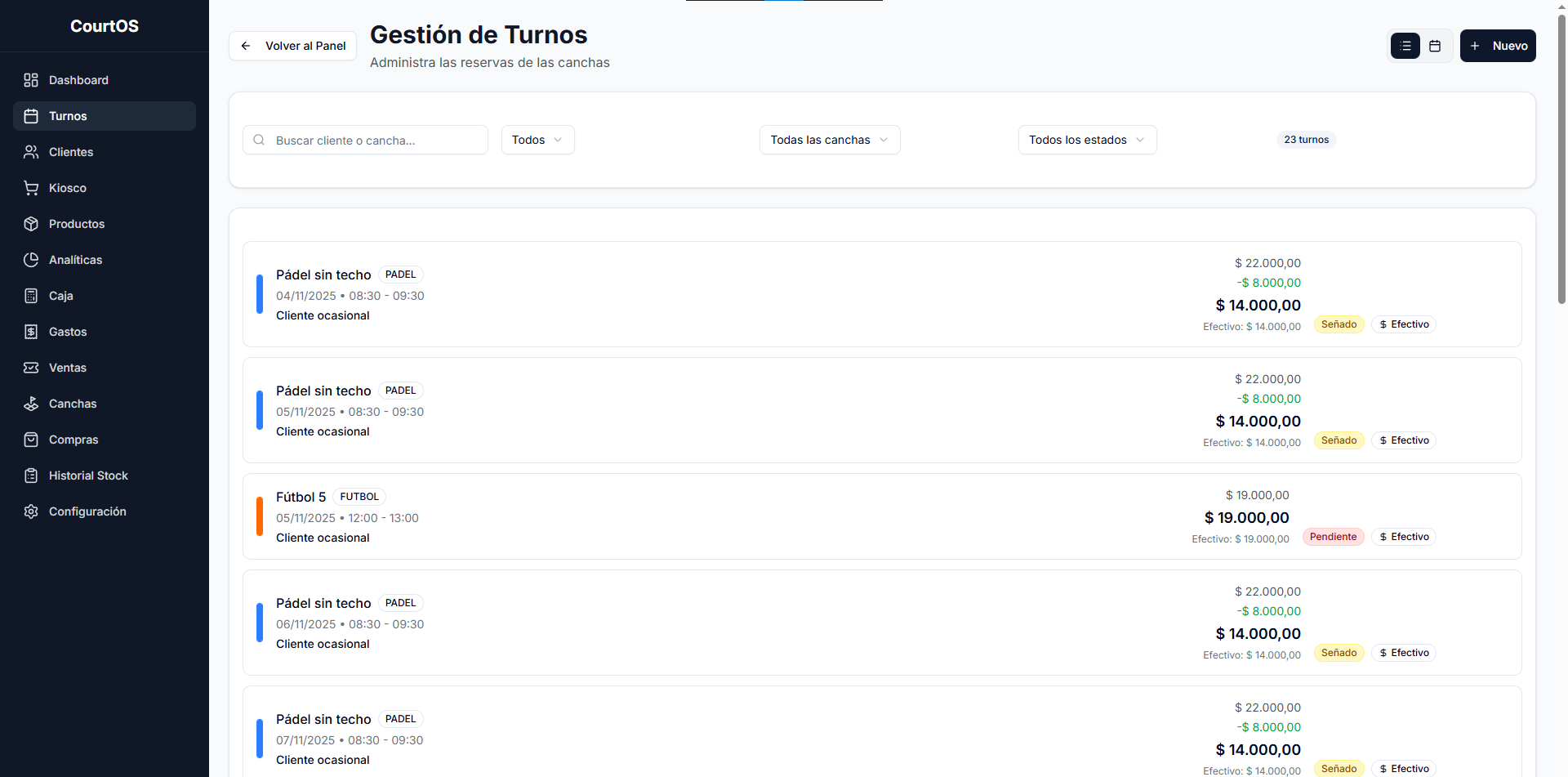The width and height of the screenshot is (1568, 777).
Task: Click the Configuración gear icon
Action: click(x=31, y=511)
